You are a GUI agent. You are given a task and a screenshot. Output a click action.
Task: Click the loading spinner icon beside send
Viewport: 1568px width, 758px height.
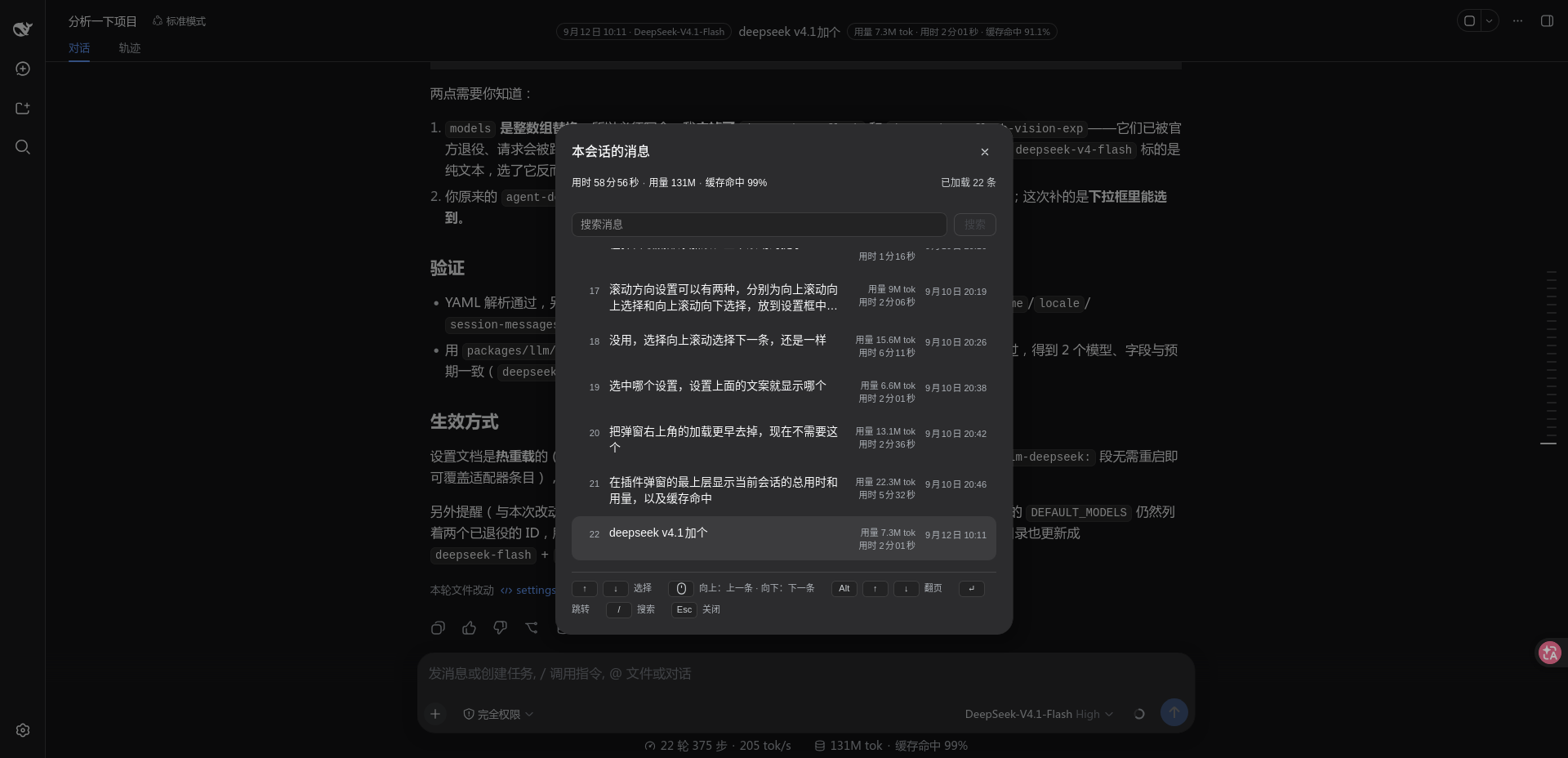point(1139,714)
